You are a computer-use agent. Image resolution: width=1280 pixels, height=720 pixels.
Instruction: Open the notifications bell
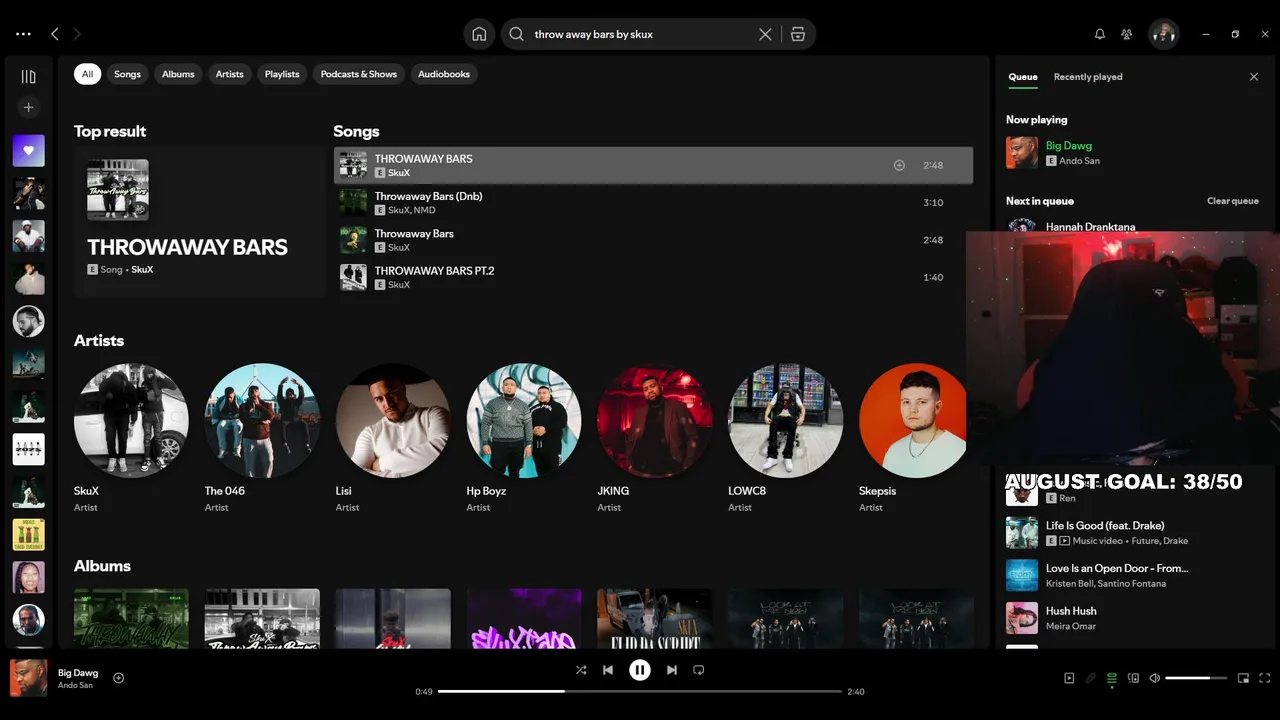[1100, 34]
